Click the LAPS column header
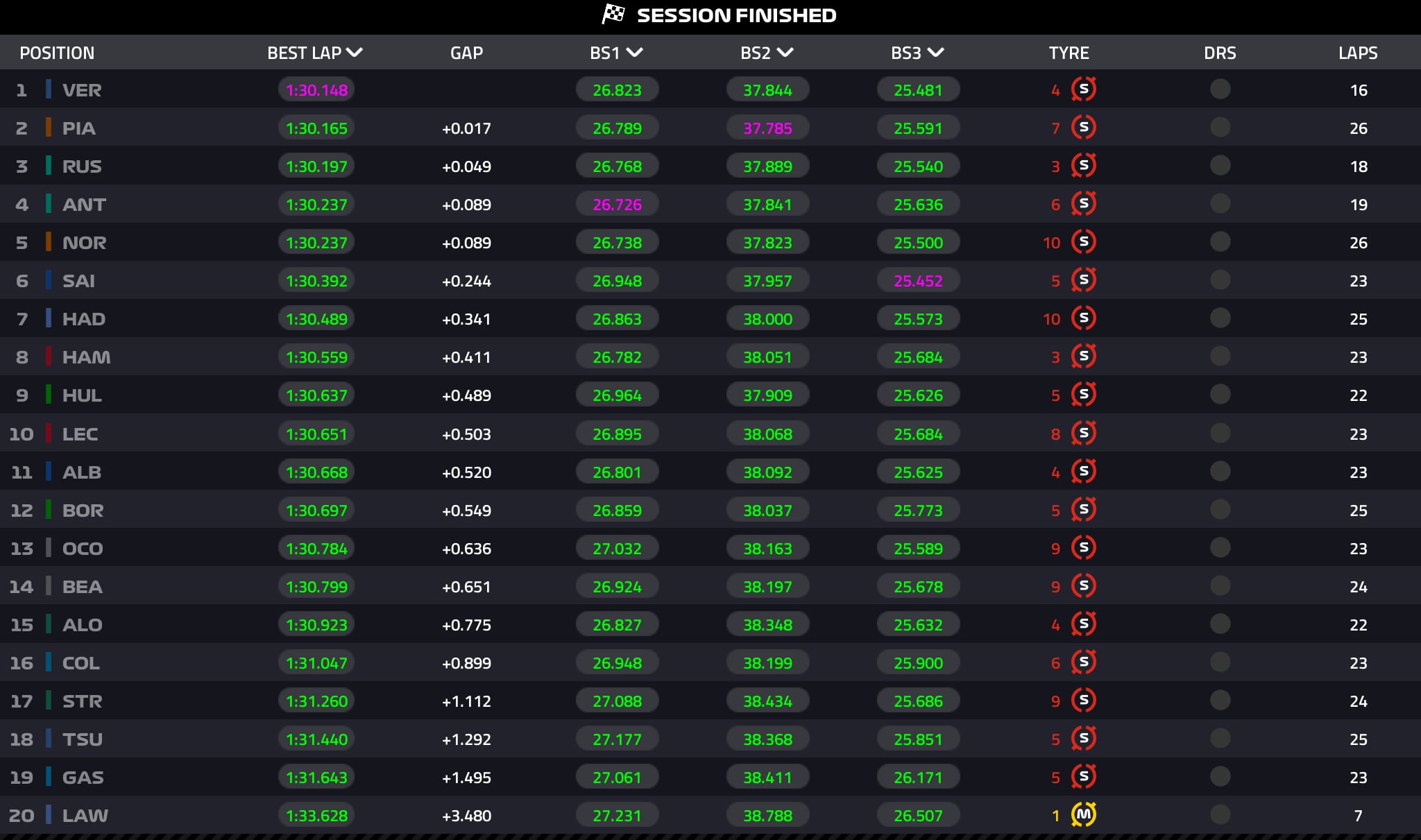Image resolution: width=1421 pixels, height=840 pixels. click(1357, 53)
